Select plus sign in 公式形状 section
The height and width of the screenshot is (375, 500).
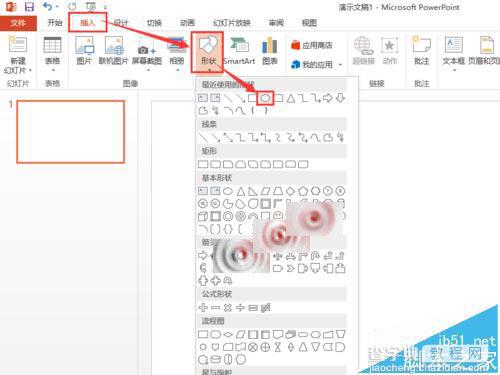[x=203, y=307]
